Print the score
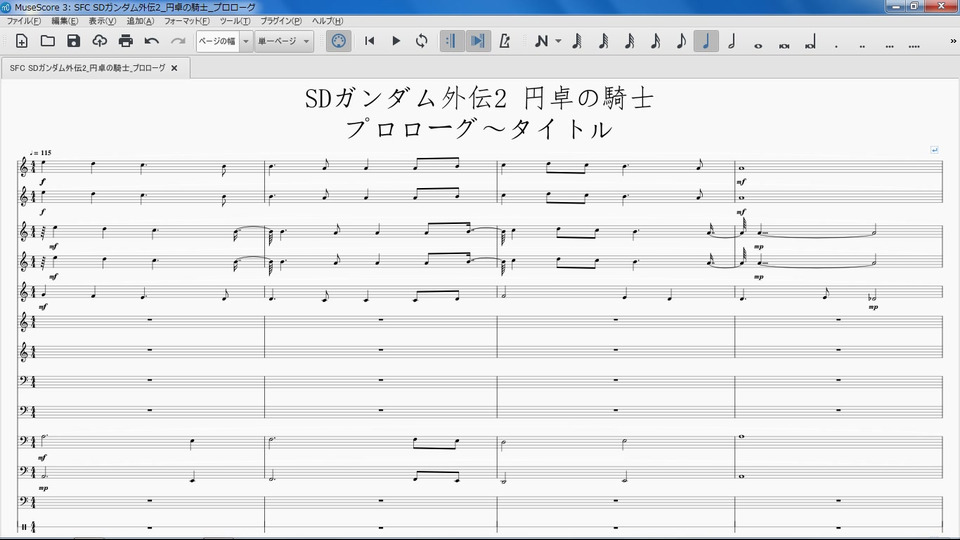The width and height of the screenshot is (960, 540). coord(126,41)
